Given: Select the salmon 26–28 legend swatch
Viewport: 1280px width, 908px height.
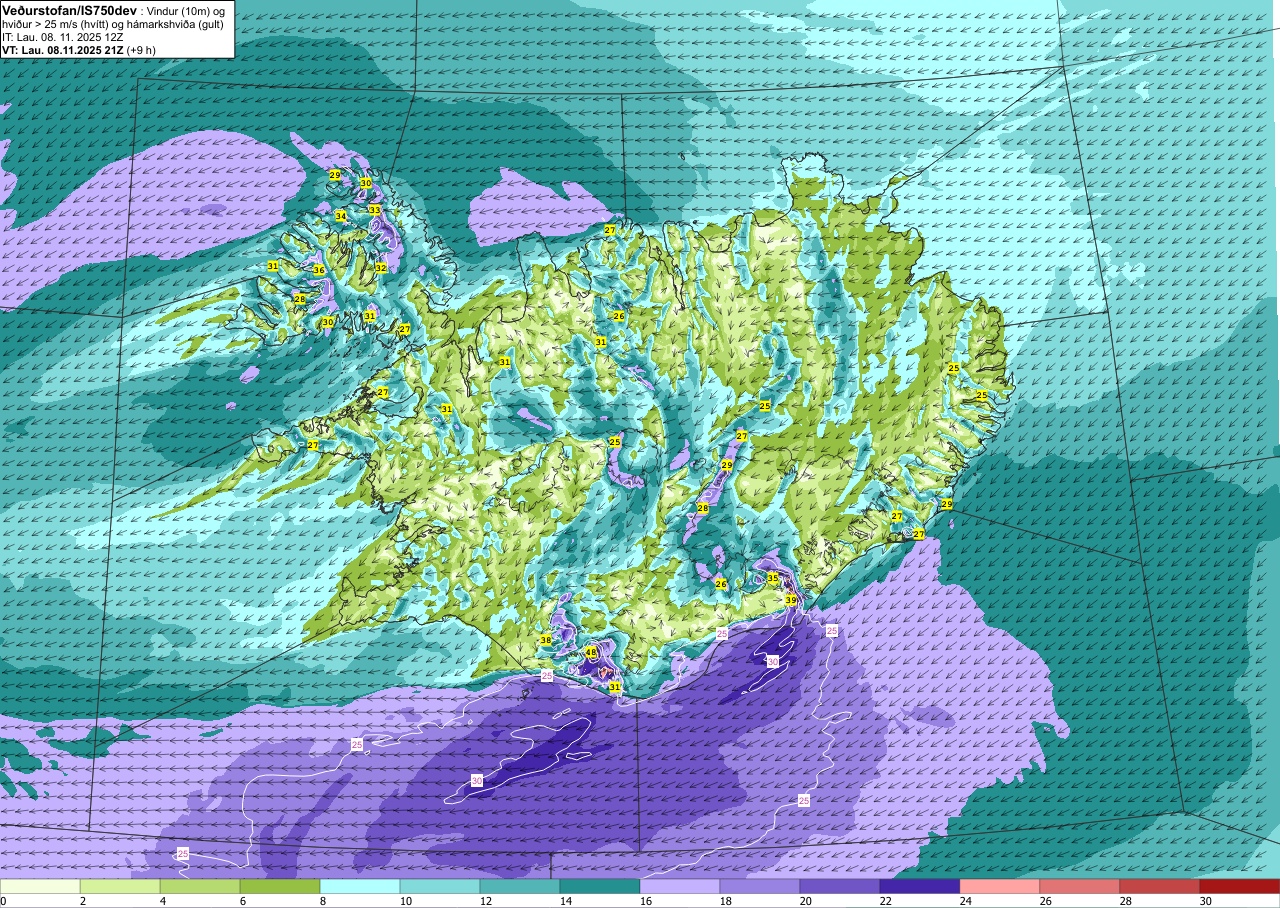Looking at the screenshot, I should (1080, 886).
